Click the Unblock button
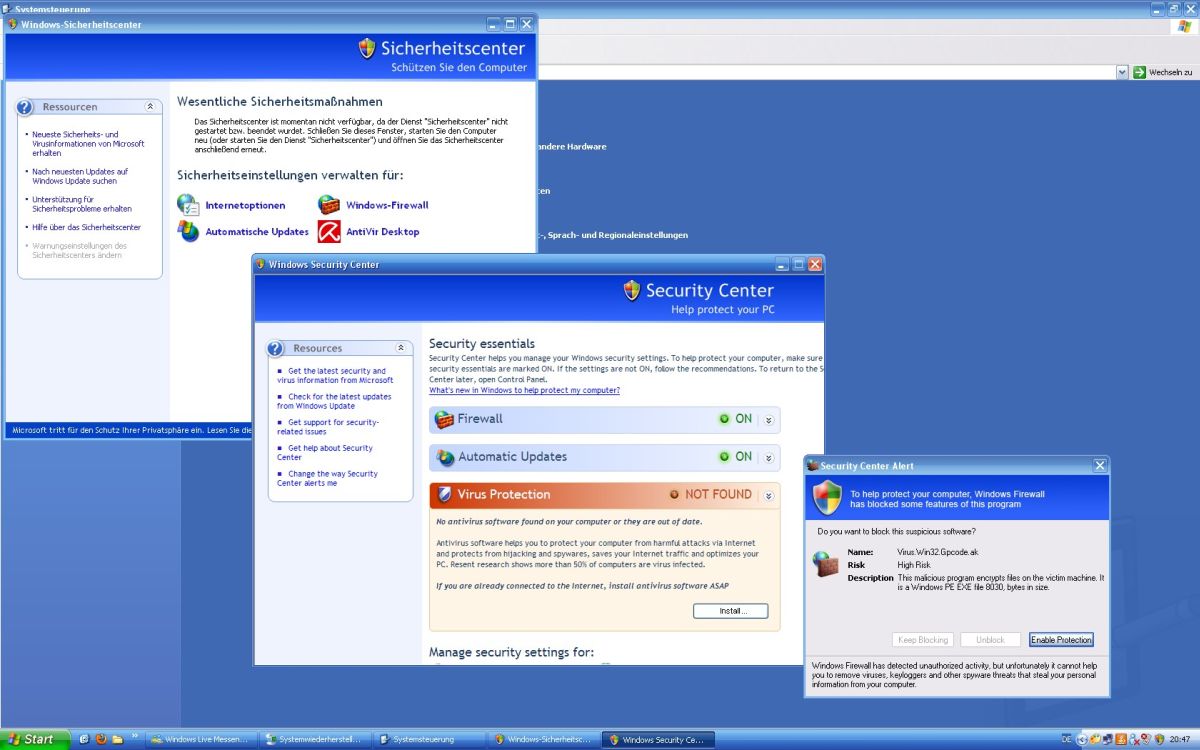The height and width of the screenshot is (750, 1200). pos(990,640)
